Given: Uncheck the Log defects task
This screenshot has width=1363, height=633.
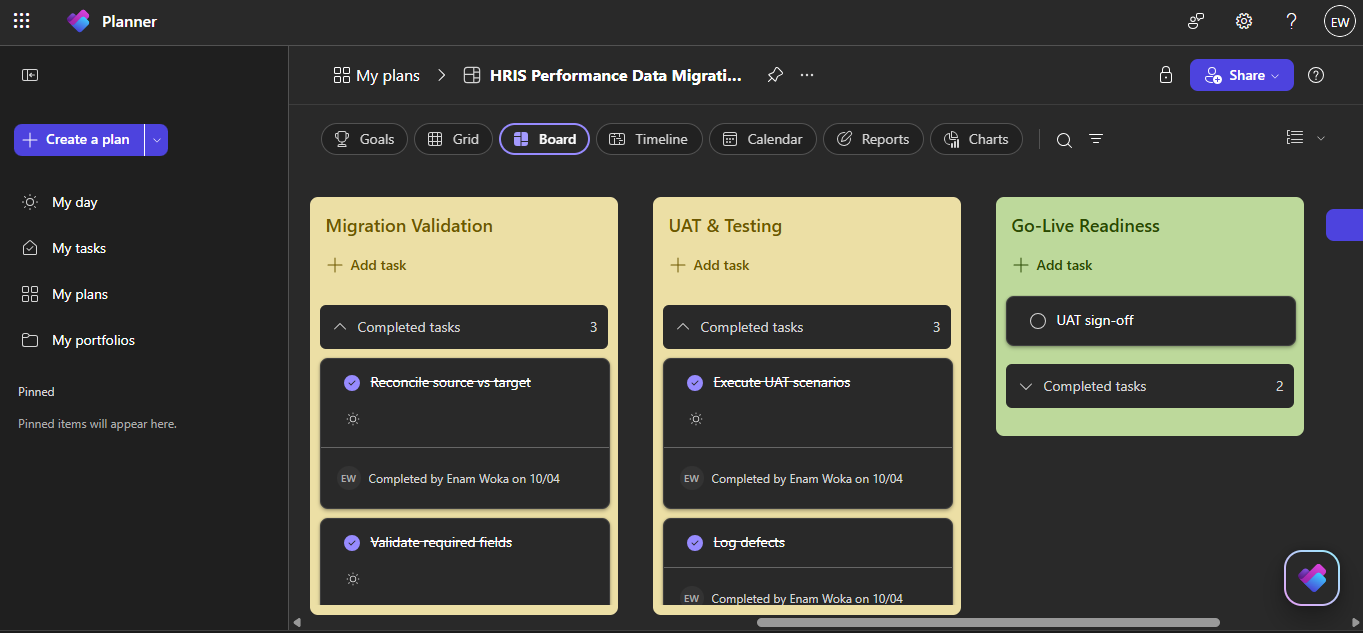Looking at the screenshot, I should tap(695, 543).
